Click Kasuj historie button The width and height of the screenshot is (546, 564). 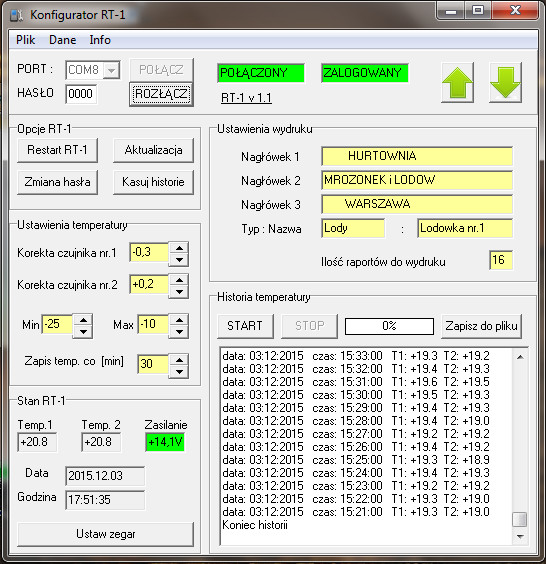click(153, 182)
